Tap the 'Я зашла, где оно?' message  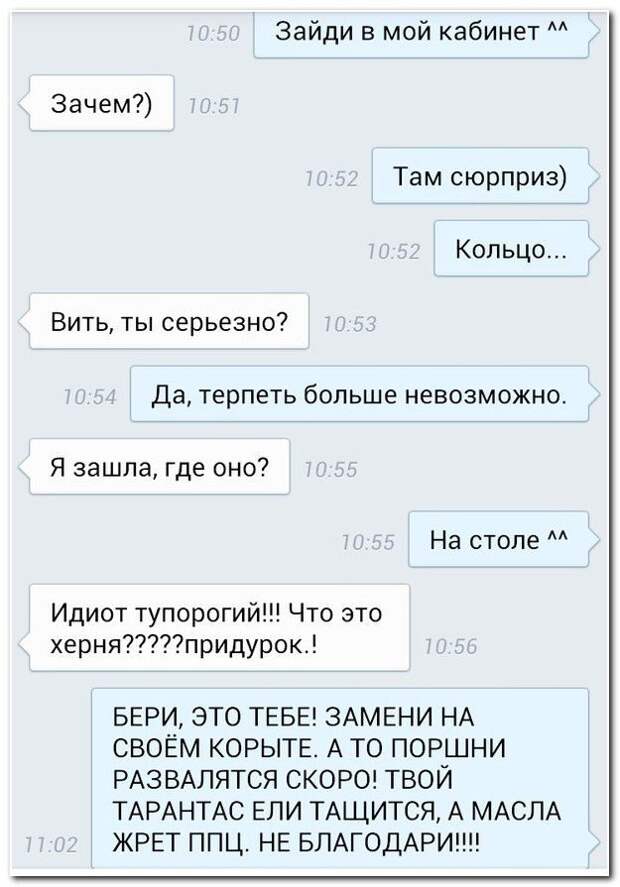pos(160,467)
